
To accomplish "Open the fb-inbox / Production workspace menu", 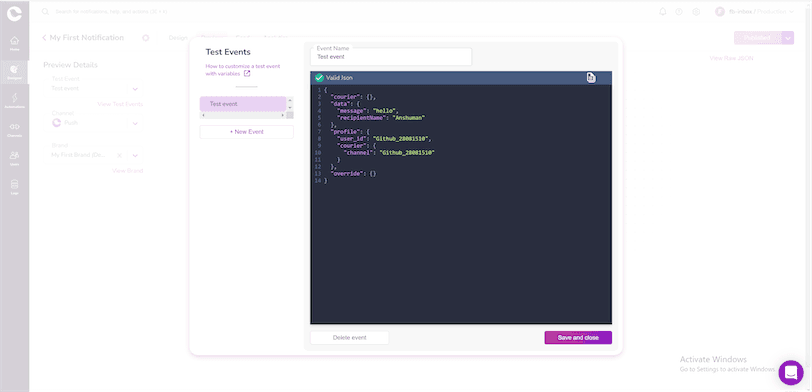I will 754,11.
